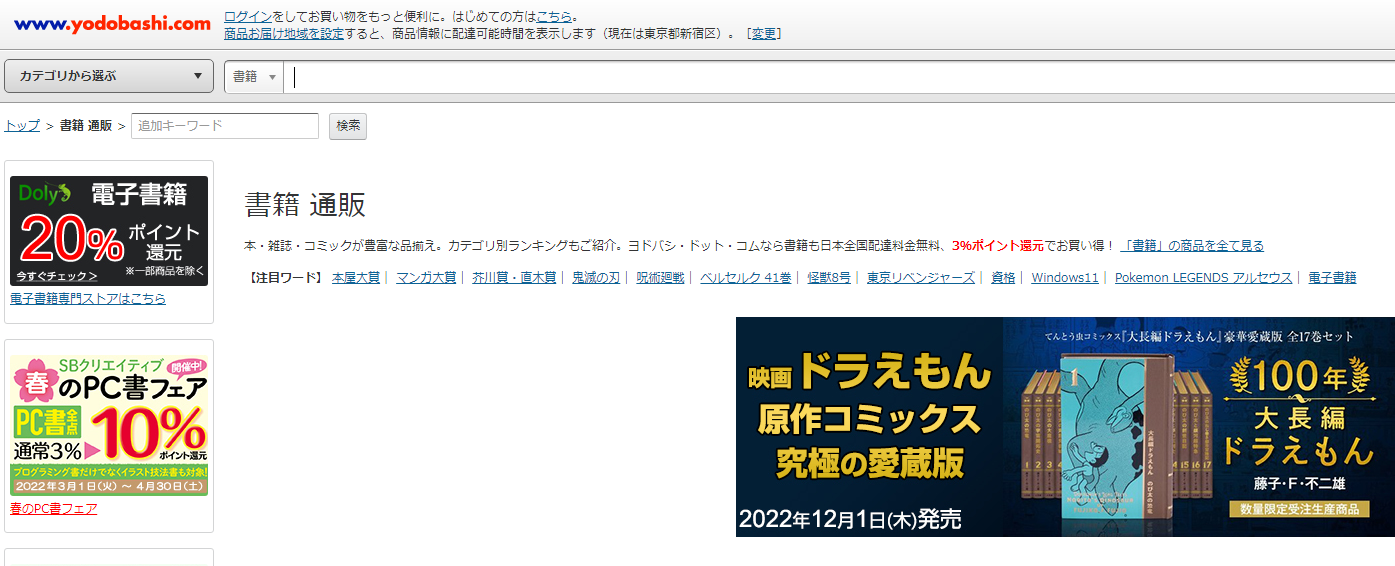Open the 商品お届け地域を設定 link

pos(284,33)
